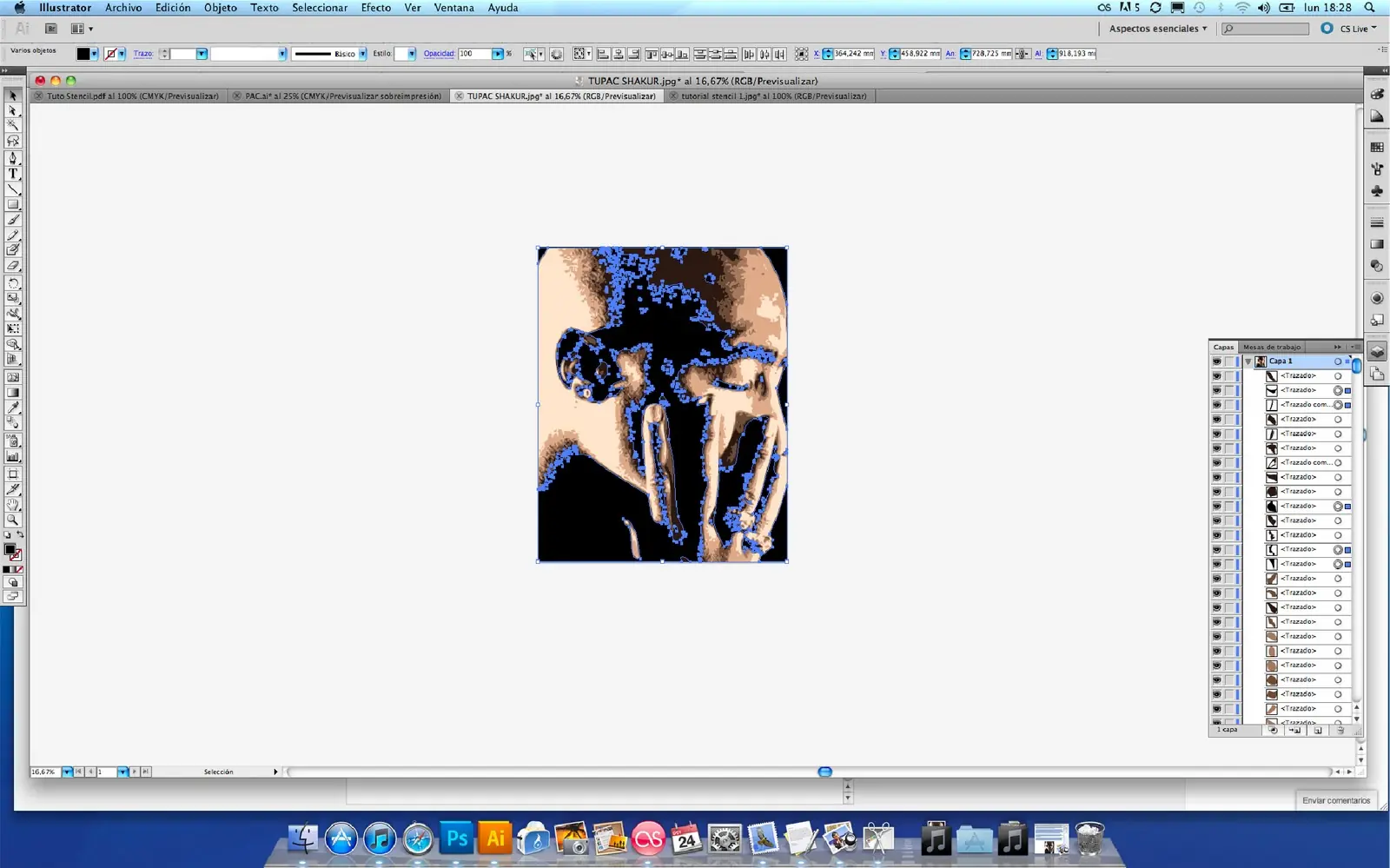1390x868 pixels.
Task: Open the Arrange Documents dropdown
Action: click(x=81, y=29)
